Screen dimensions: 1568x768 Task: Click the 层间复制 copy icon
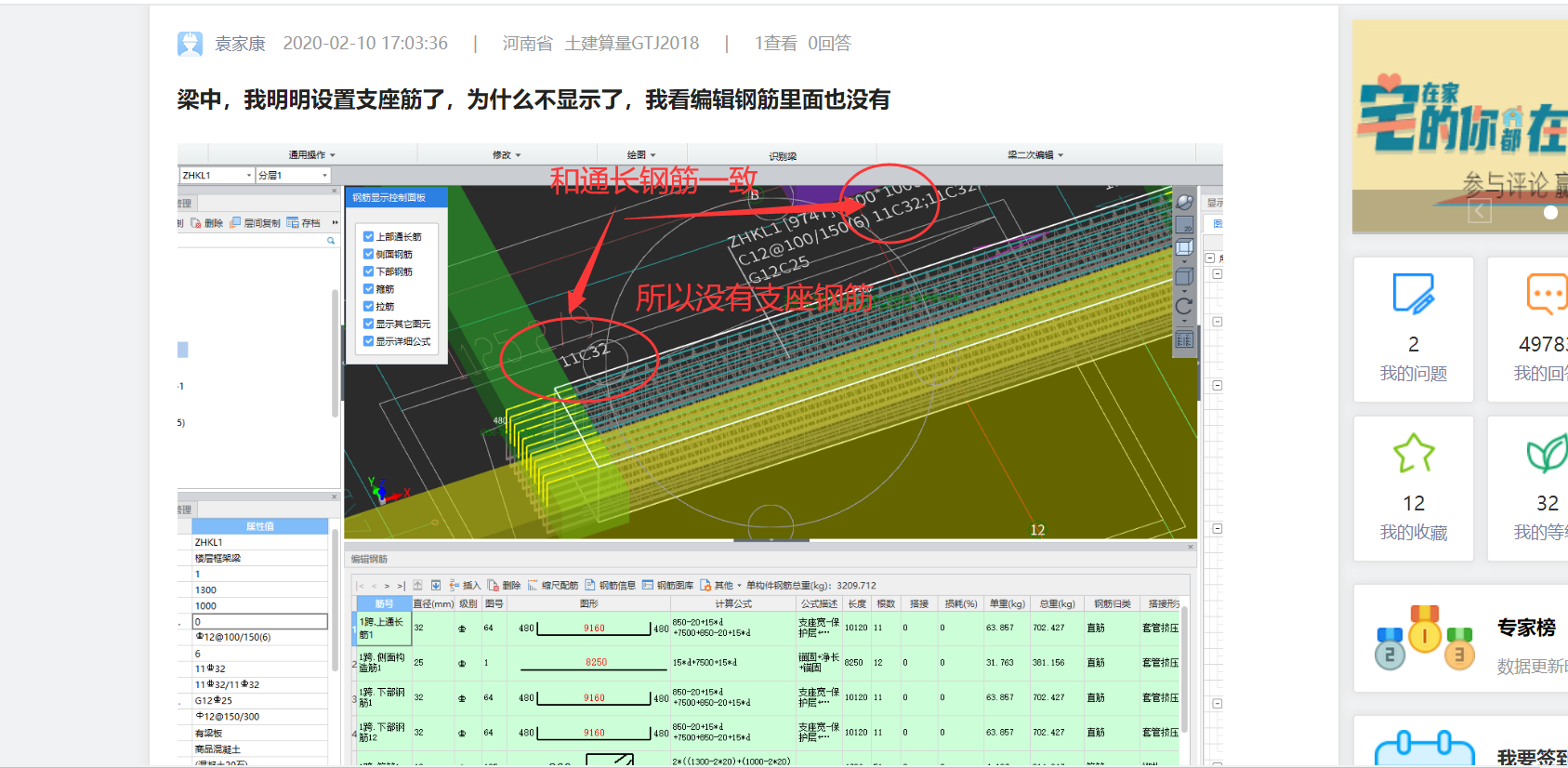coord(235,223)
